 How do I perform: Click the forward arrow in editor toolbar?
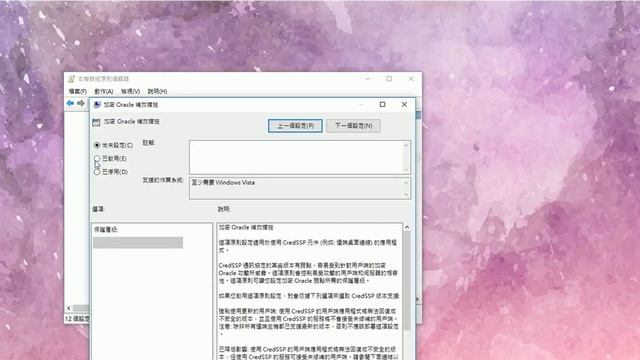point(81,104)
